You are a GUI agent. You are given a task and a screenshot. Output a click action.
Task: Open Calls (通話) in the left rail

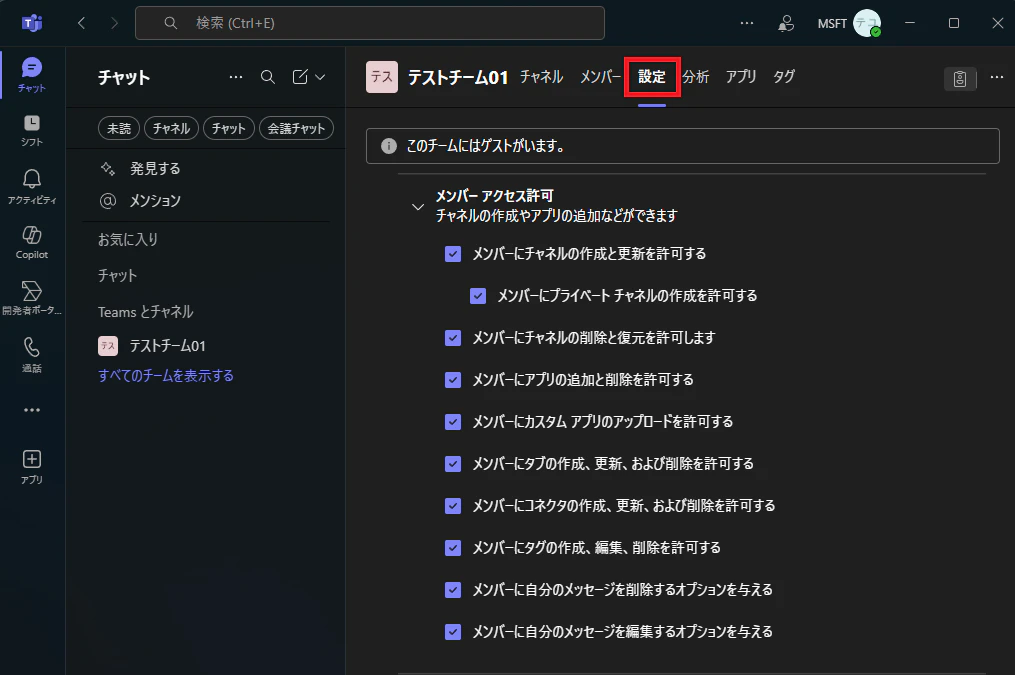pyautogui.click(x=32, y=355)
